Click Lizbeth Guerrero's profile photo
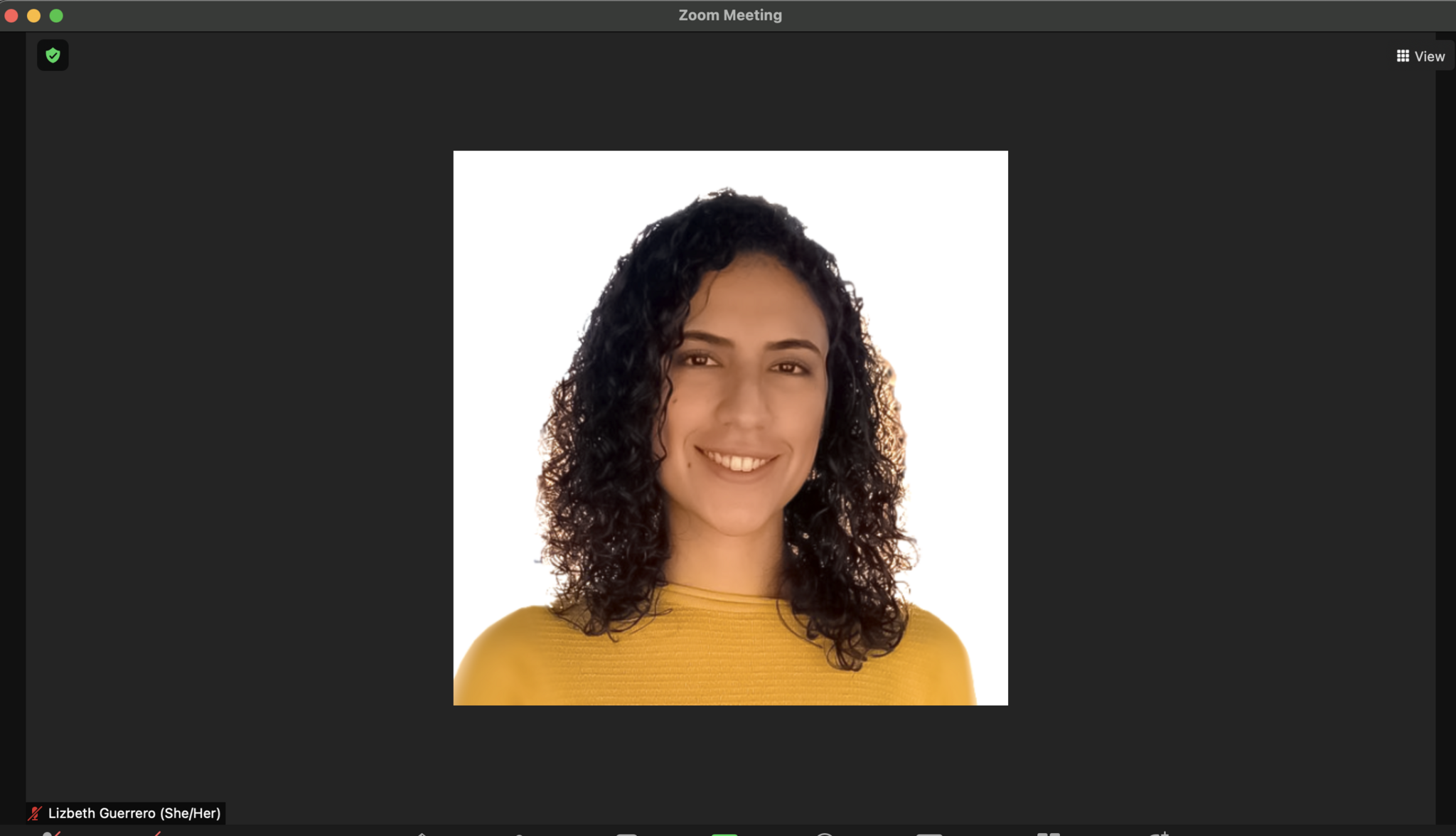Screen dimensions: 1456x836 (x=730, y=427)
